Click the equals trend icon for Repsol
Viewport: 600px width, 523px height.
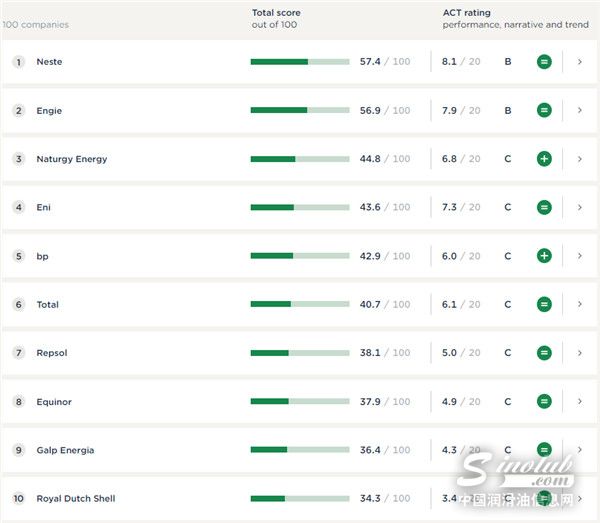(544, 353)
